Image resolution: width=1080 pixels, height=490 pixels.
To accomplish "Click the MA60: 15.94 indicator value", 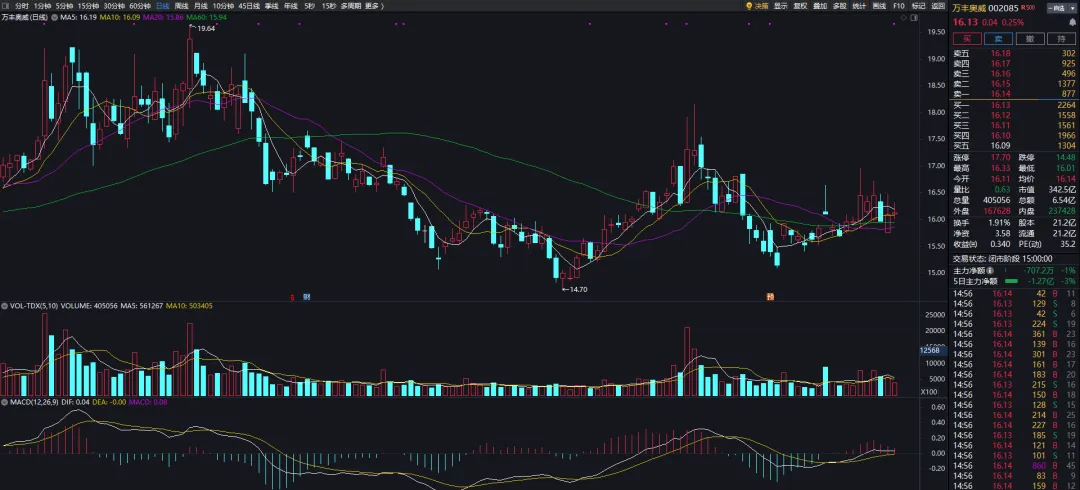I will click(207, 15).
